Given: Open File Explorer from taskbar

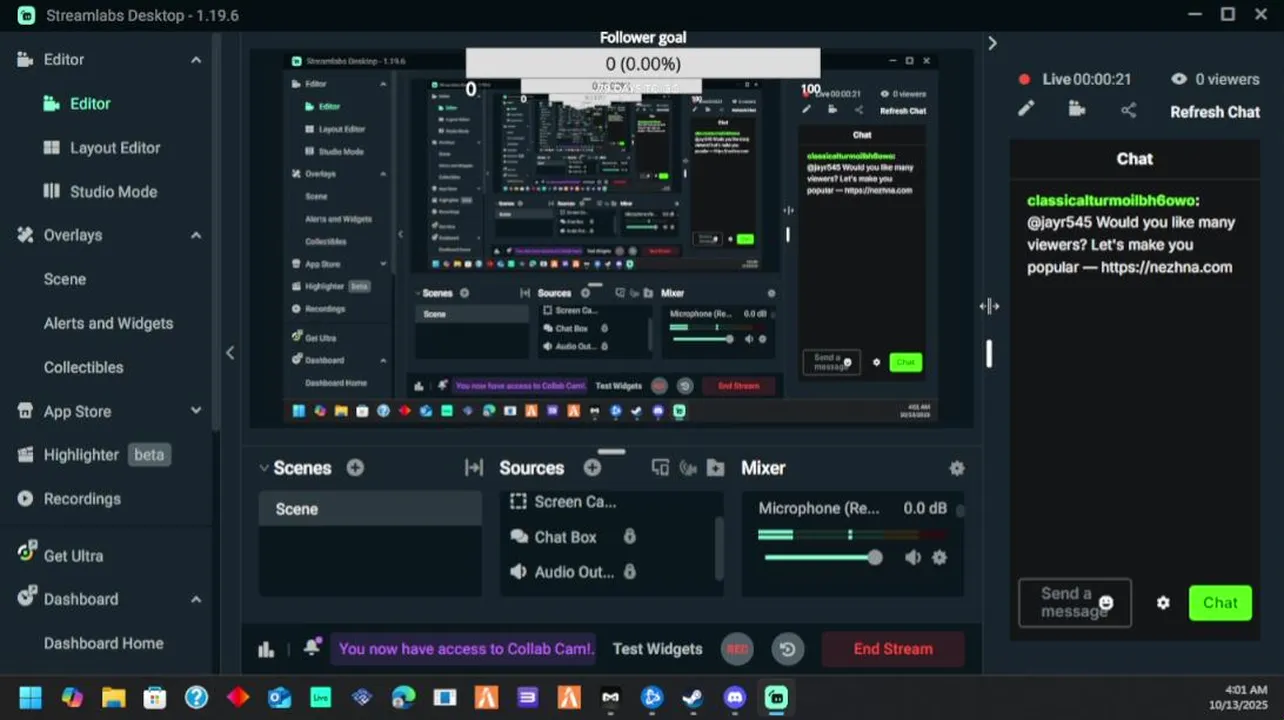Looking at the screenshot, I should click(x=113, y=697).
